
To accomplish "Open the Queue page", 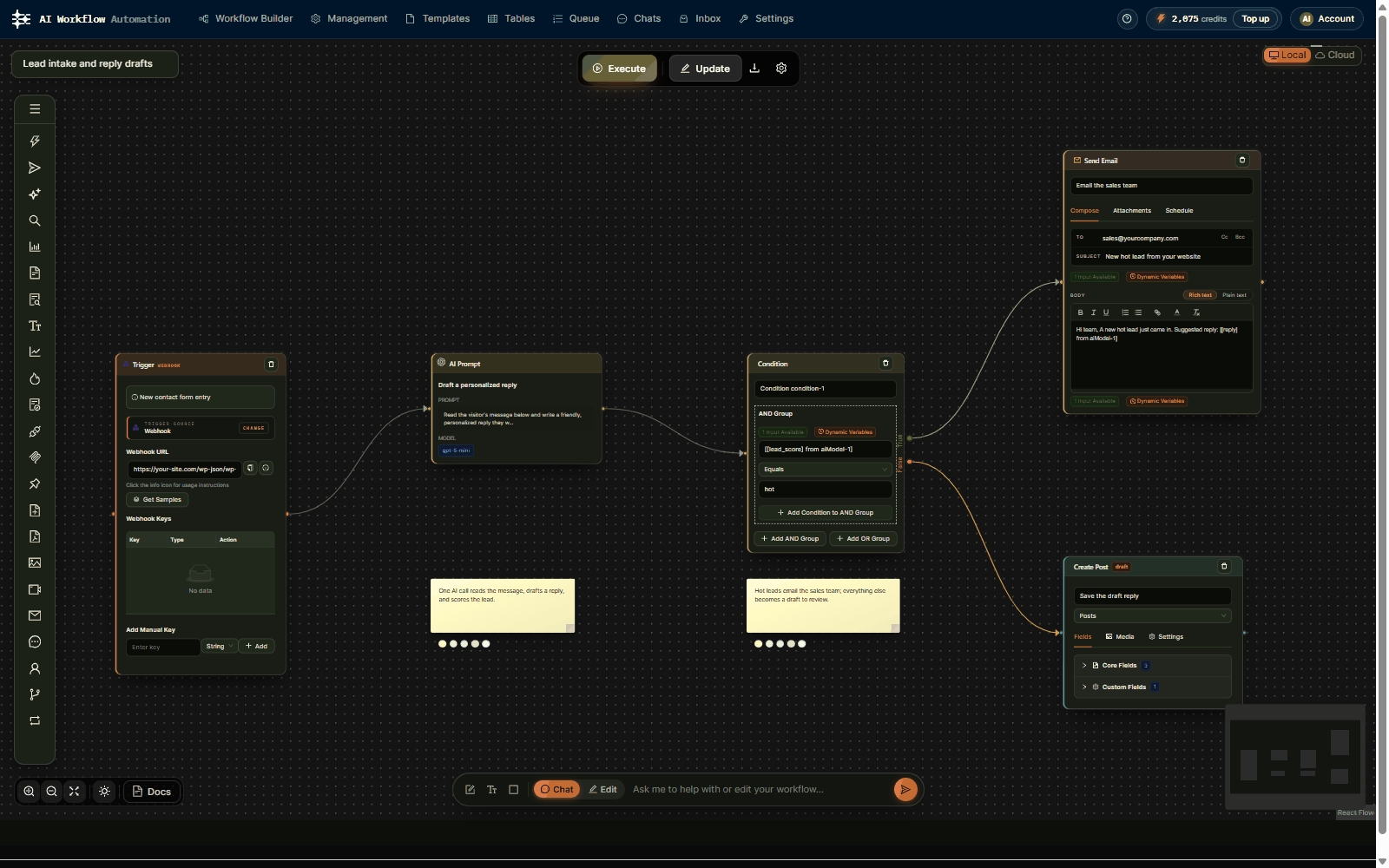I will coord(576,18).
